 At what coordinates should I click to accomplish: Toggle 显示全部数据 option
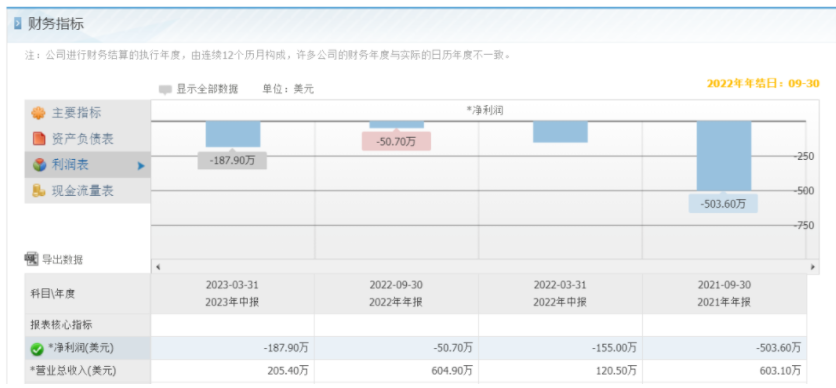tap(207, 89)
